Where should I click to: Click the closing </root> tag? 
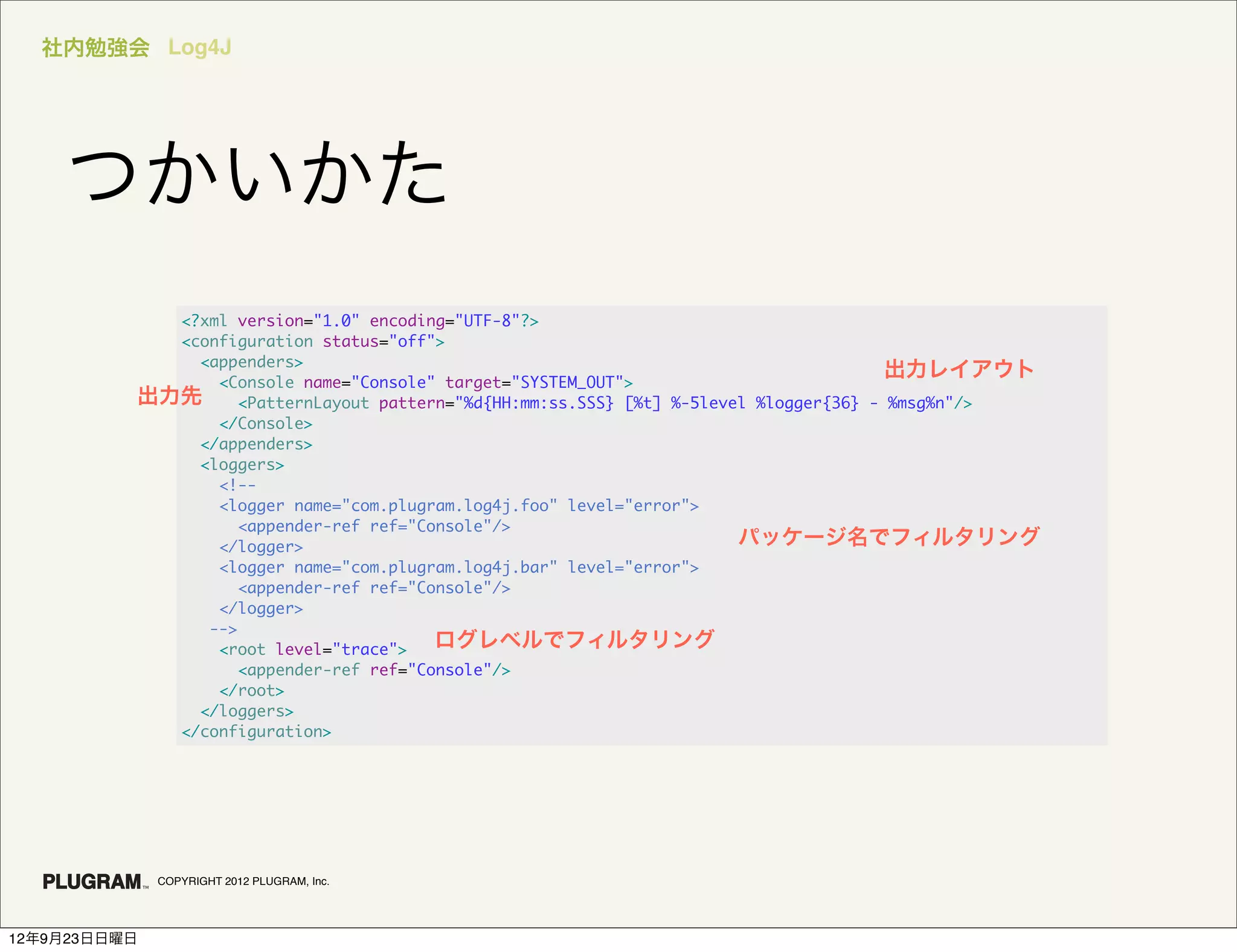click(252, 690)
